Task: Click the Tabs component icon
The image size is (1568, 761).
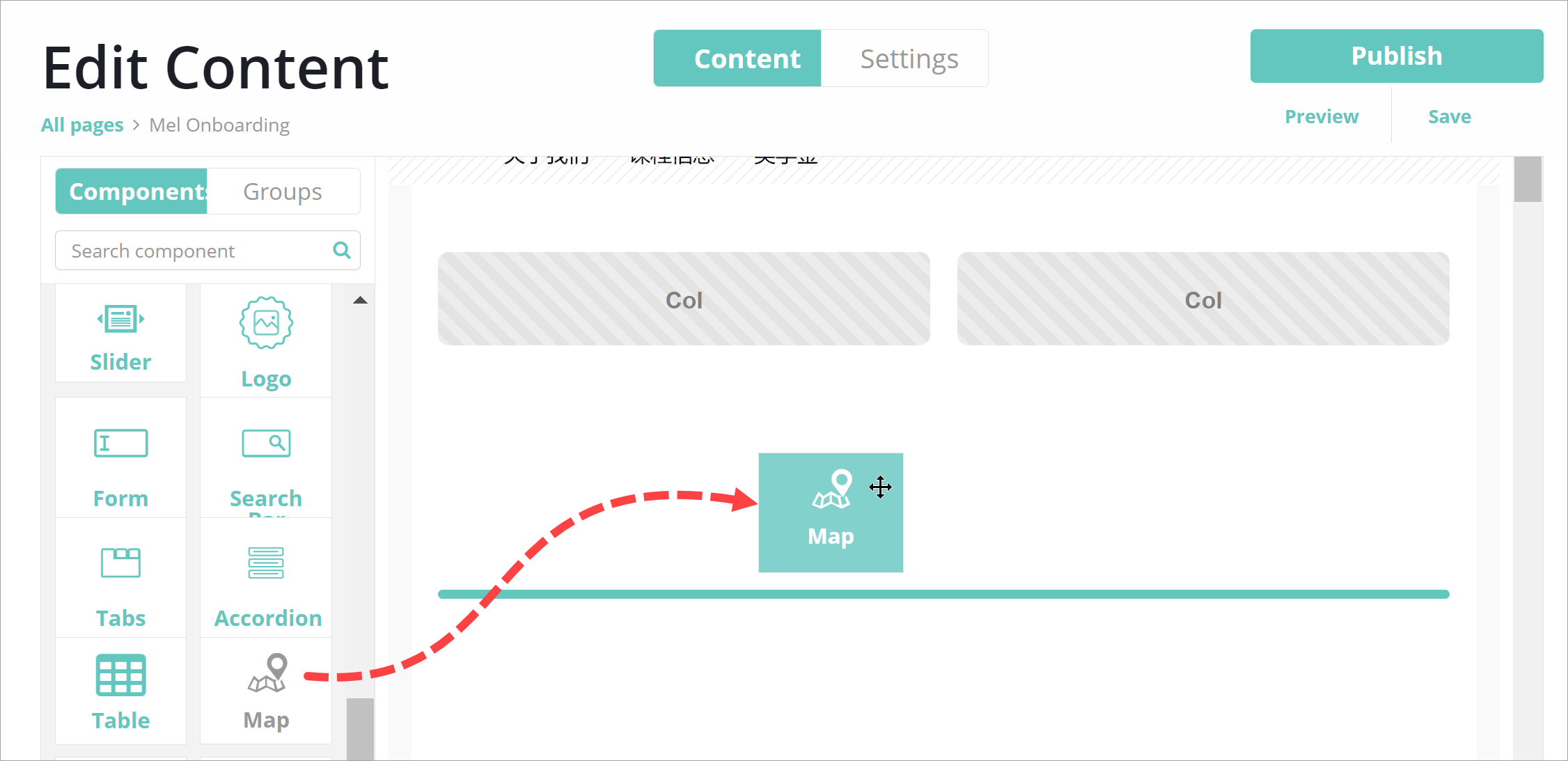Action: (x=120, y=563)
